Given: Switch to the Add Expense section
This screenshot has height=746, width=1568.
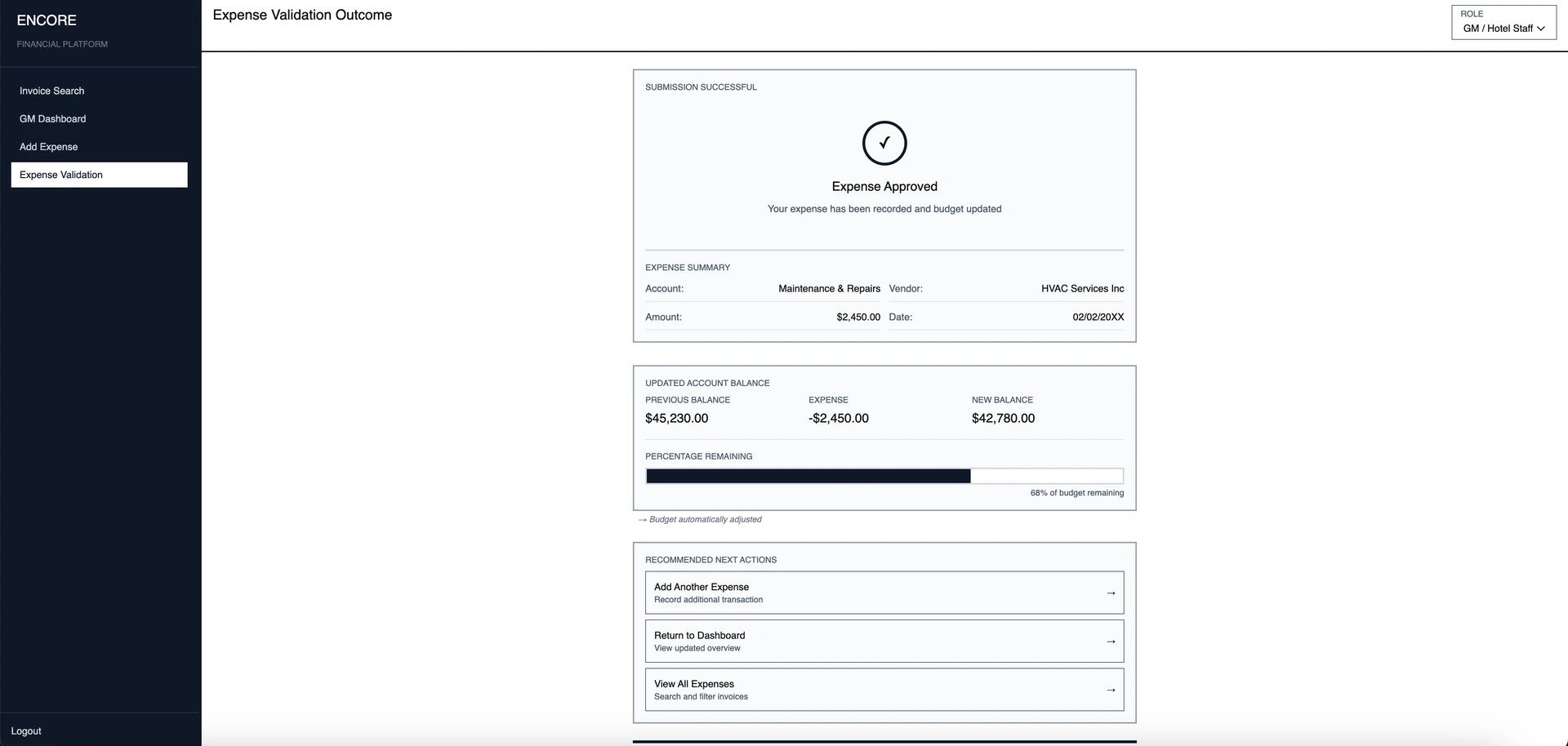Looking at the screenshot, I should (x=48, y=147).
